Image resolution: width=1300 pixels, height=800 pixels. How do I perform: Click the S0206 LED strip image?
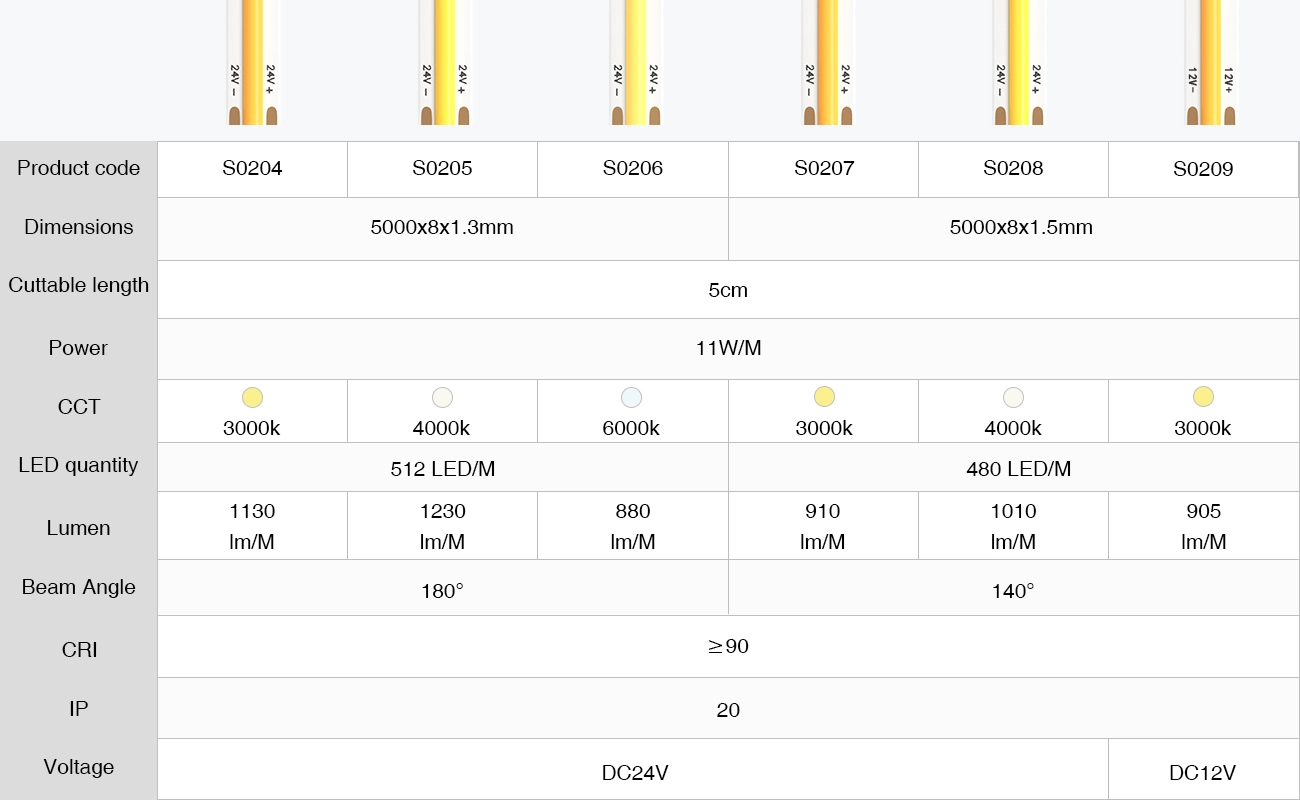[636, 62]
